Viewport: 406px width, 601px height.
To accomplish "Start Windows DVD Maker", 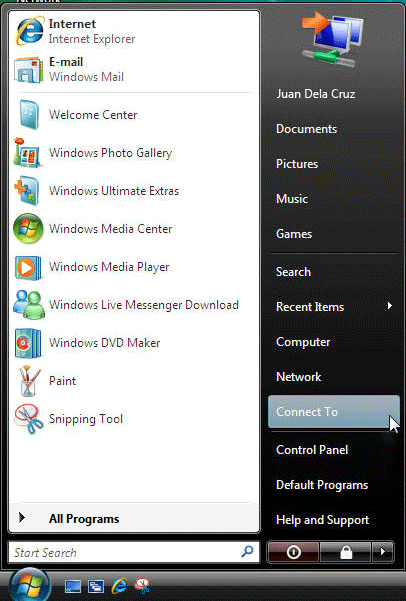I will click(x=133, y=343).
